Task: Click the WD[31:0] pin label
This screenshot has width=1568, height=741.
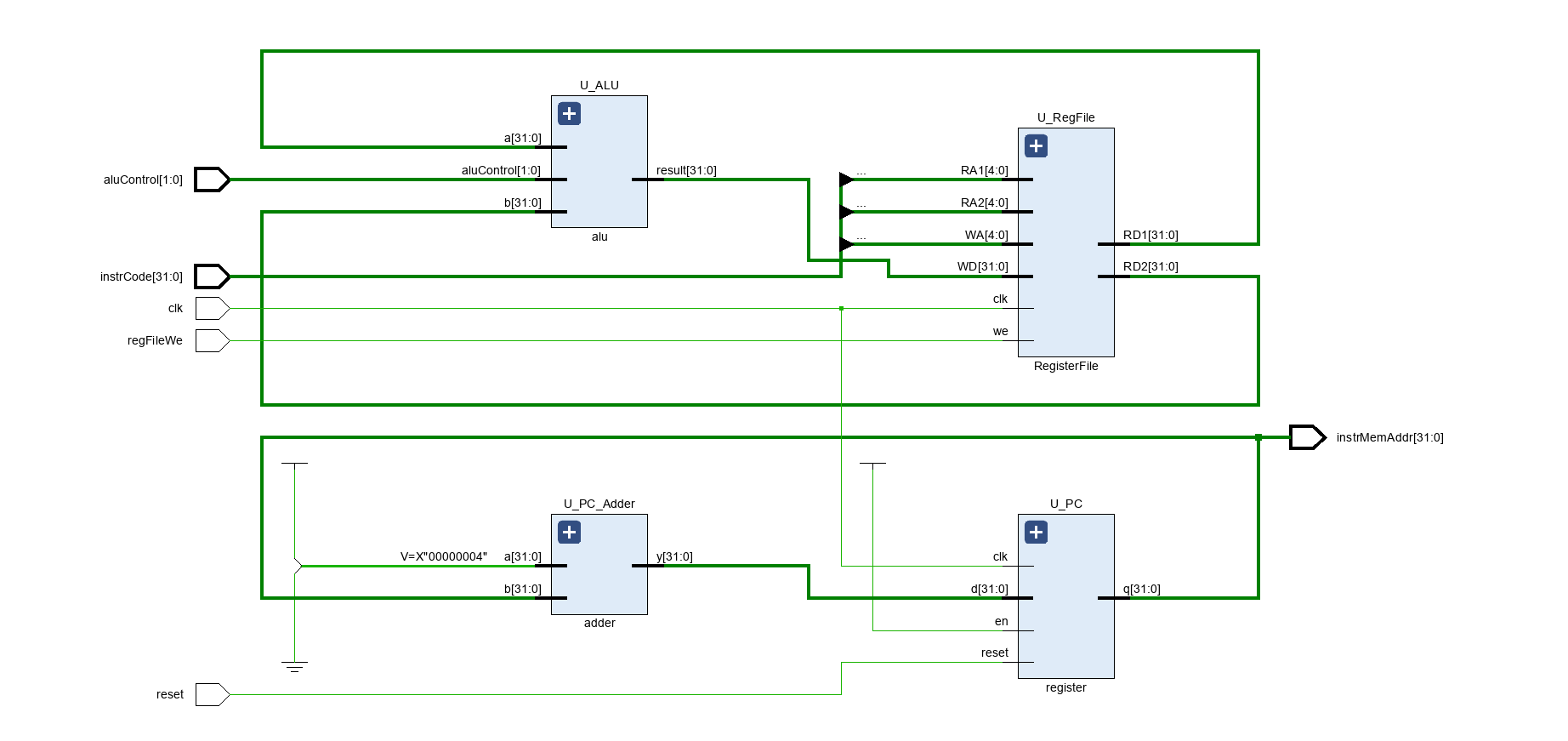Action: point(983,266)
